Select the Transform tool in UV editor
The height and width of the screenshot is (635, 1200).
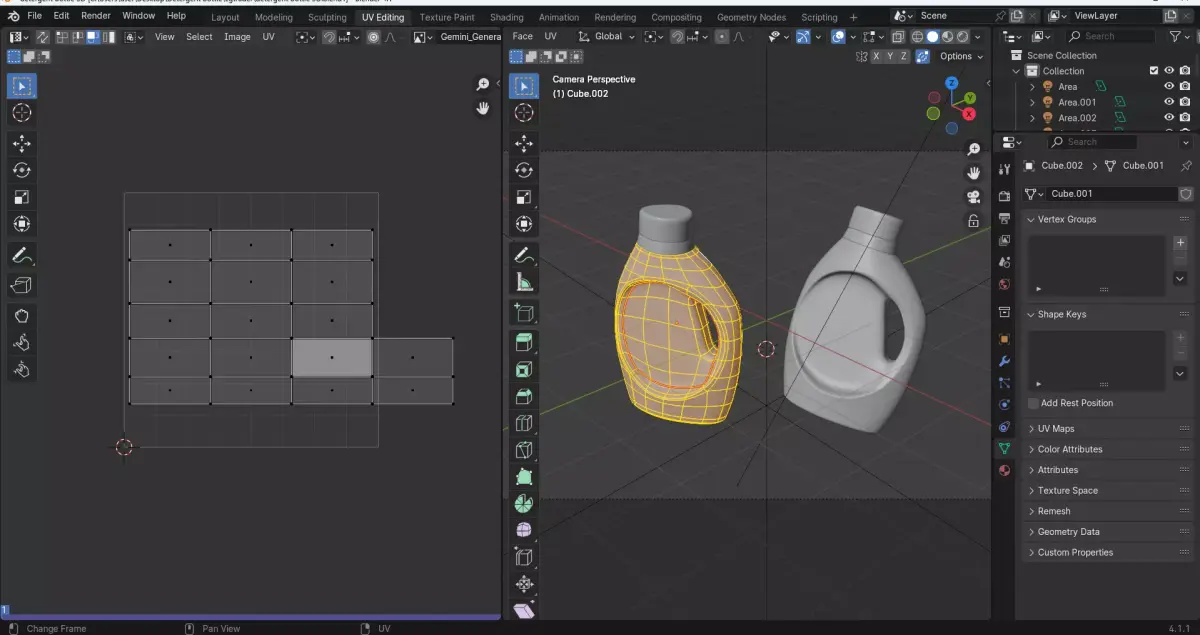(22, 225)
